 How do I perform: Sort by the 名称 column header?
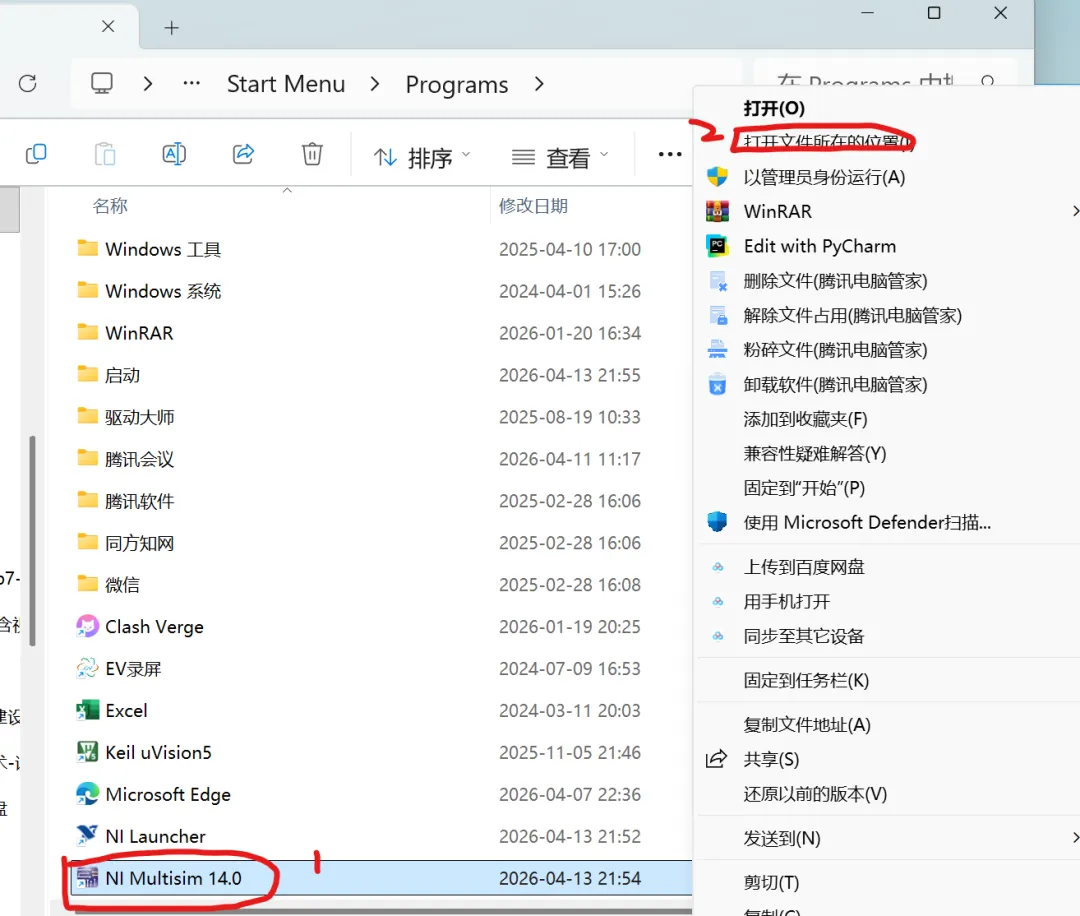pos(110,206)
